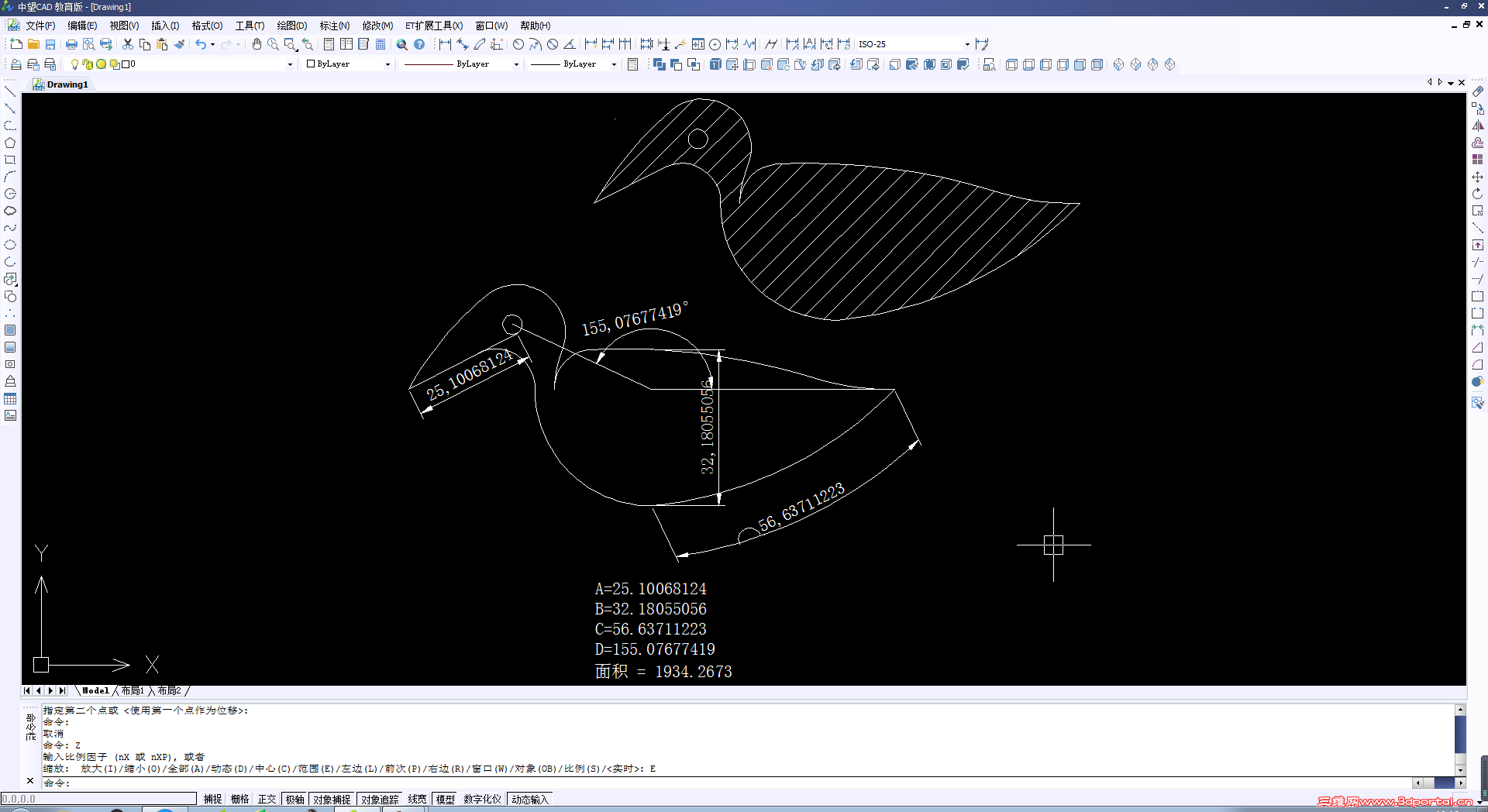Click the yellow layer color swatch
Image resolution: width=1488 pixels, height=812 pixels.
(x=101, y=64)
